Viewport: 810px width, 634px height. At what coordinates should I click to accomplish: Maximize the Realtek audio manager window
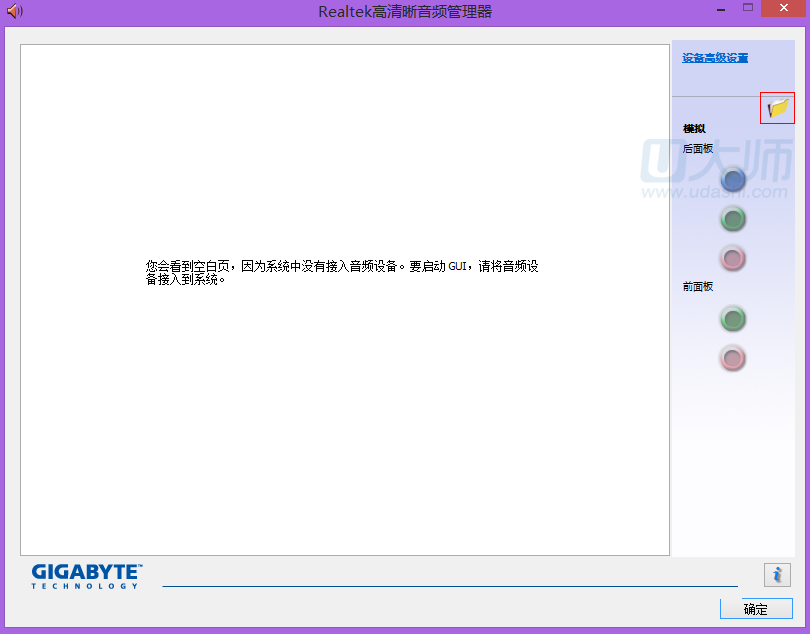point(748,8)
